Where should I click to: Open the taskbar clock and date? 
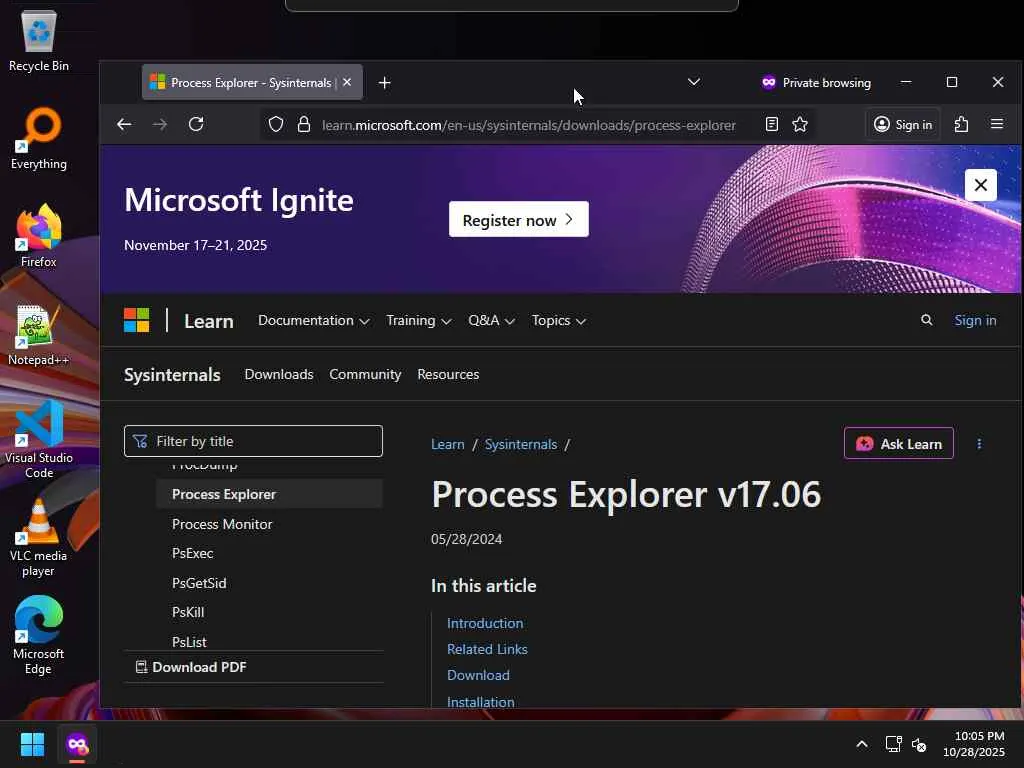click(974, 744)
